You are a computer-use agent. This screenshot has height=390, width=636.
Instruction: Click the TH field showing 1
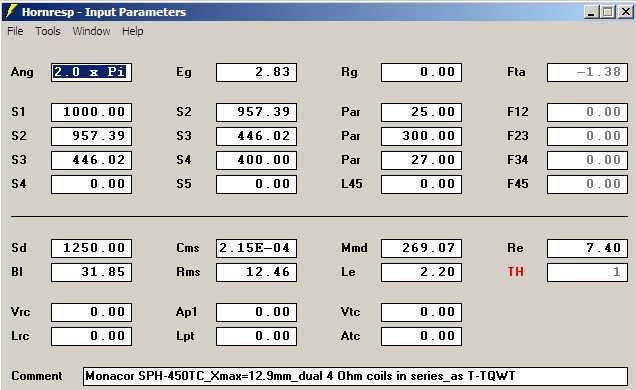(x=587, y=272)
